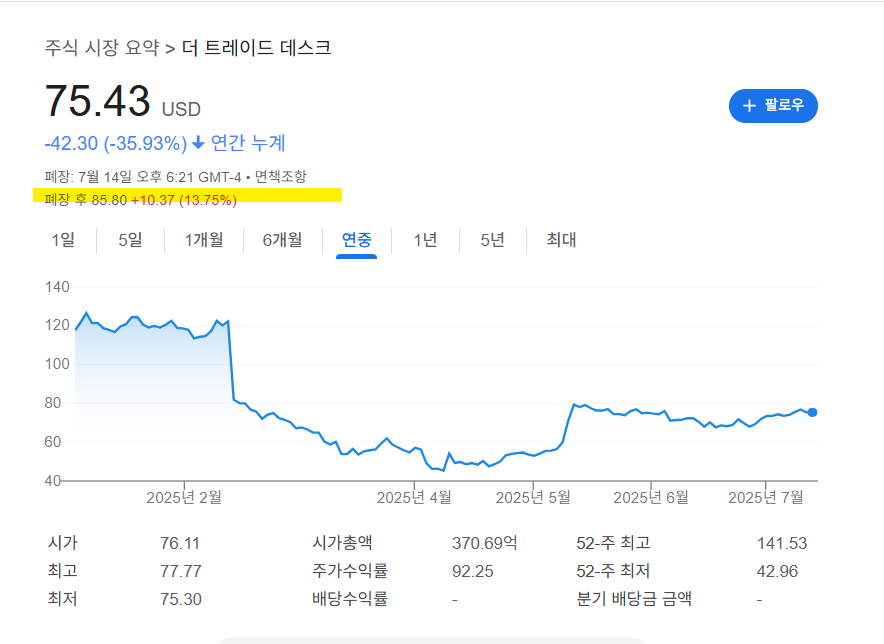
Task: Click the 배당수익률 dividend yield label
Action: click(350, 598)
